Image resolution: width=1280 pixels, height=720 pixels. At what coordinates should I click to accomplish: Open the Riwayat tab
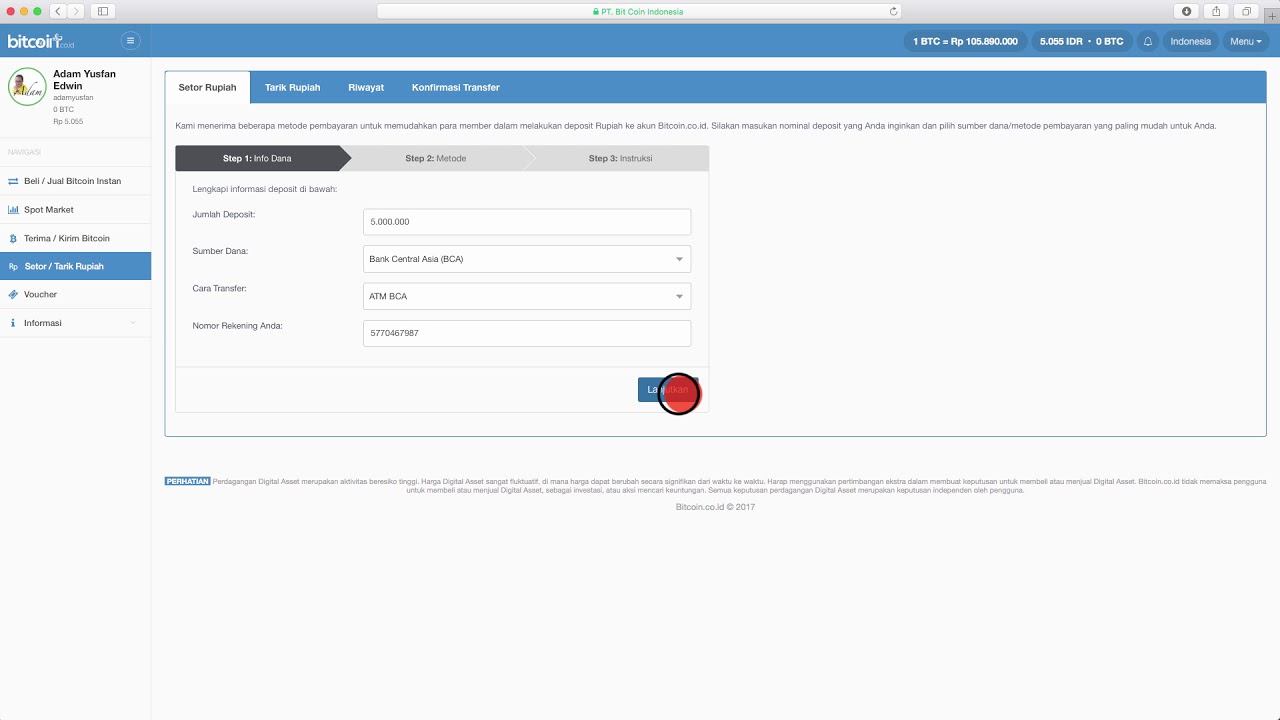pos(366,87)
